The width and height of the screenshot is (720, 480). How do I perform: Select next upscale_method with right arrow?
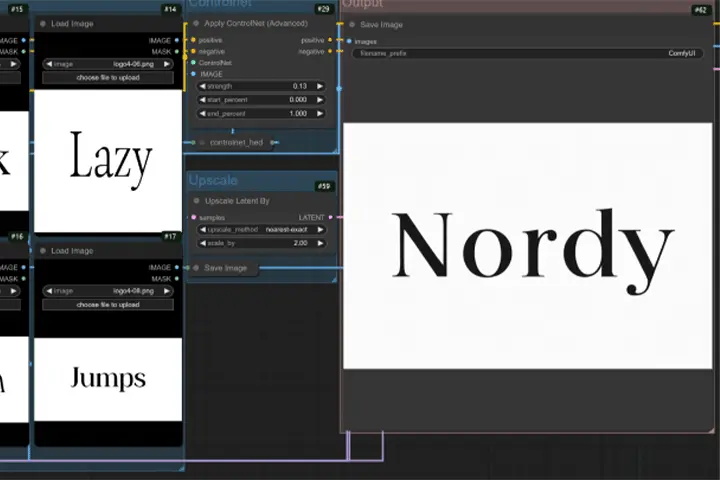tap(320, 229)
